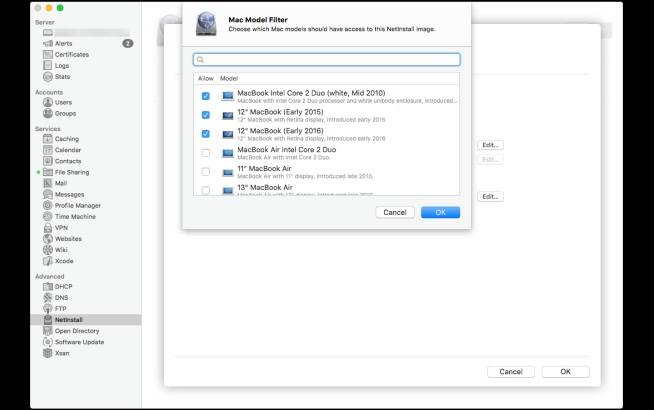
Task: Click the Alerts icon in sidebar
Action: [48, 44]
